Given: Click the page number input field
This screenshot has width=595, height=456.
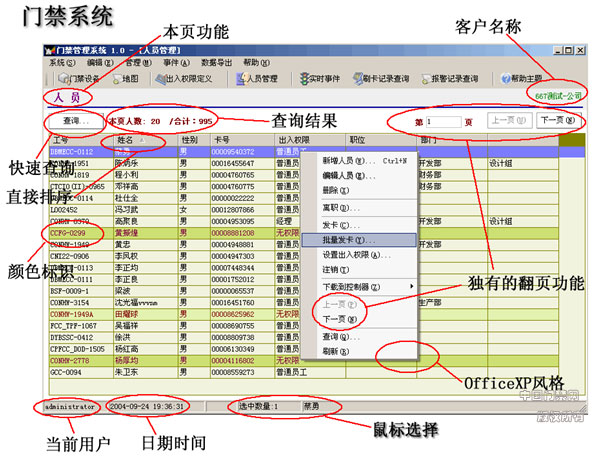Looking at the screenshot, I should pyautogui.click(x=443, y=122).
